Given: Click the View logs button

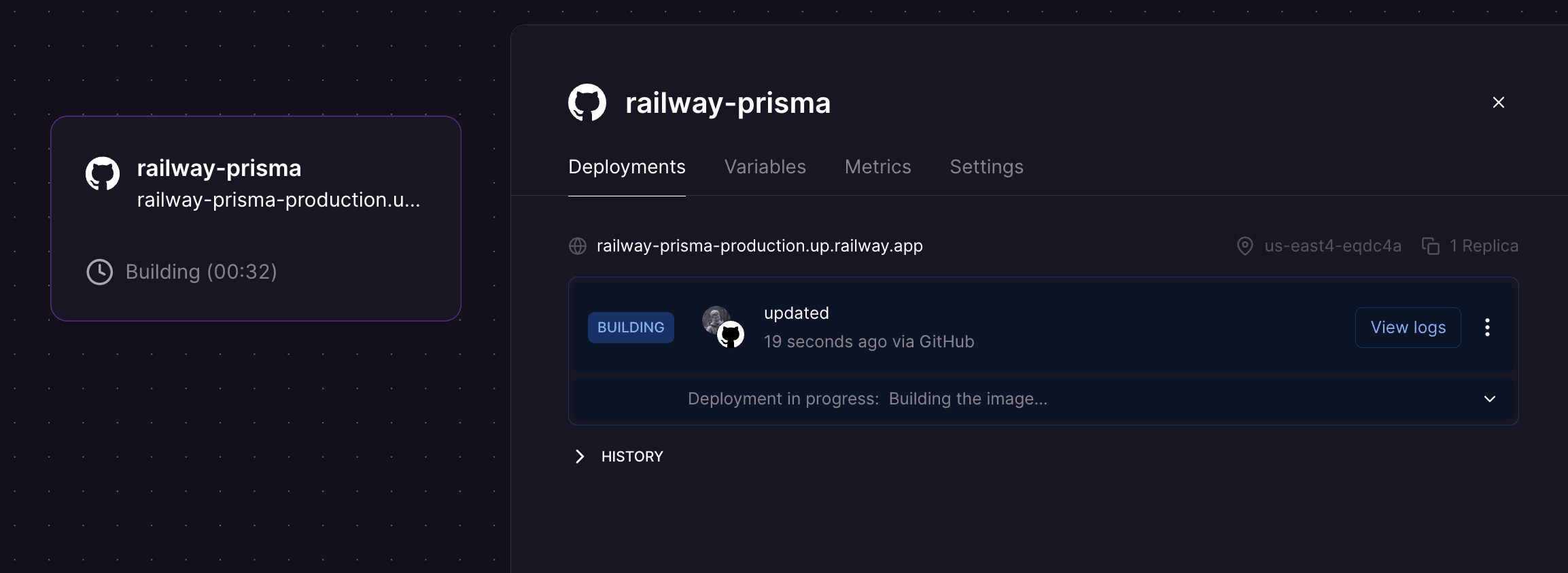Looking at the screenshot, I should (1408, 327).
